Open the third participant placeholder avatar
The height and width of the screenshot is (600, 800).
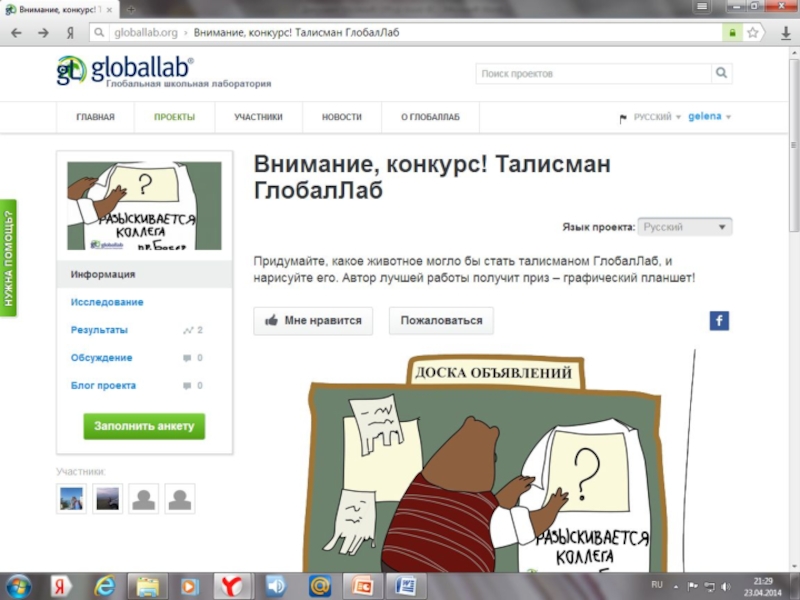click(144, 498)
